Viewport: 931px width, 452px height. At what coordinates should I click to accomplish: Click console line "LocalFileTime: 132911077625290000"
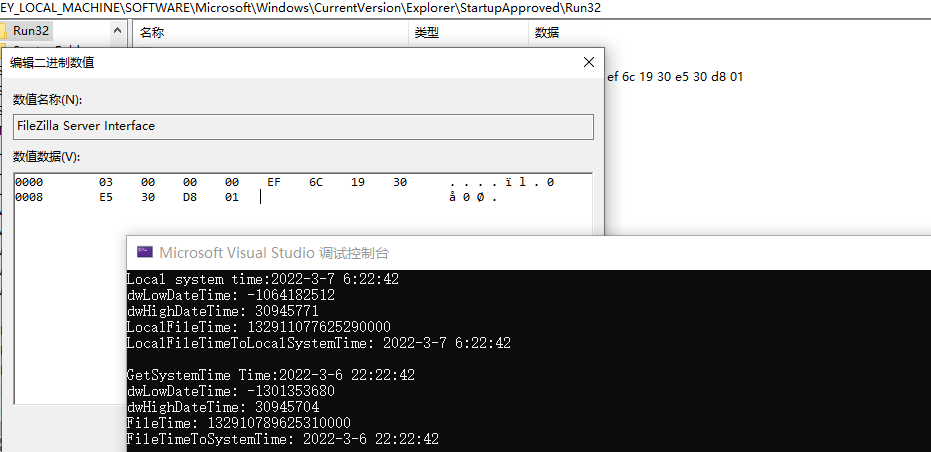point(259,327)
